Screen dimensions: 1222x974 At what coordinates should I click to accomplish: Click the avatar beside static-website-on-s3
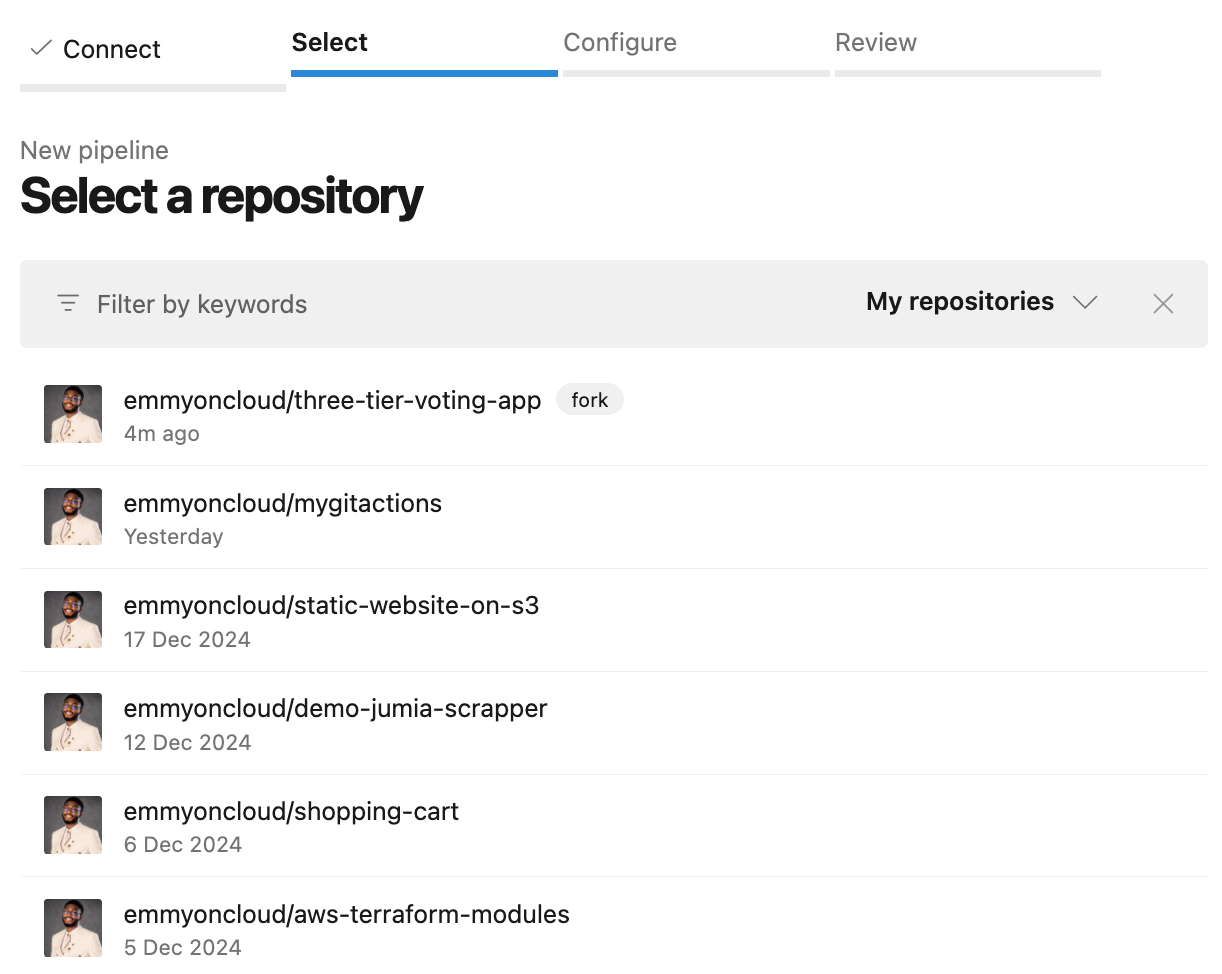[x=73, y=620]
